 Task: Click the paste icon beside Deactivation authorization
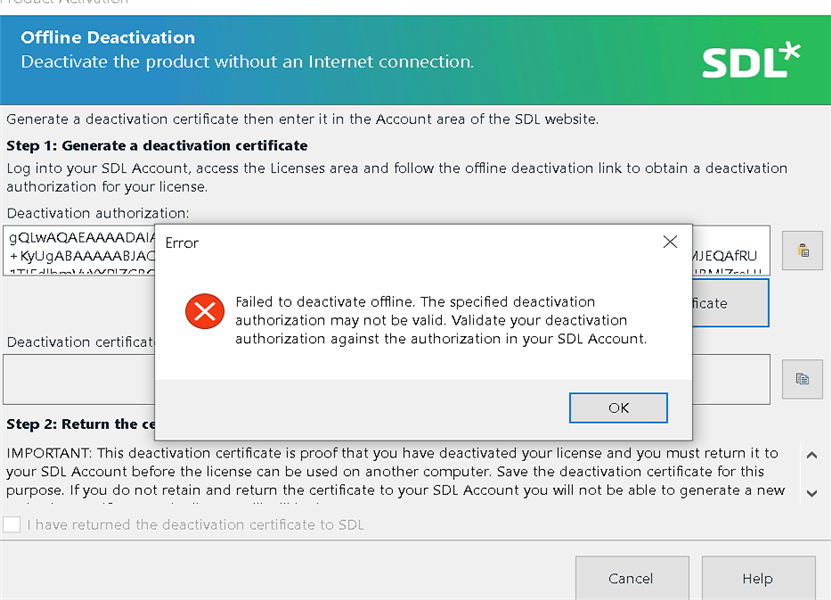[802, 250]
